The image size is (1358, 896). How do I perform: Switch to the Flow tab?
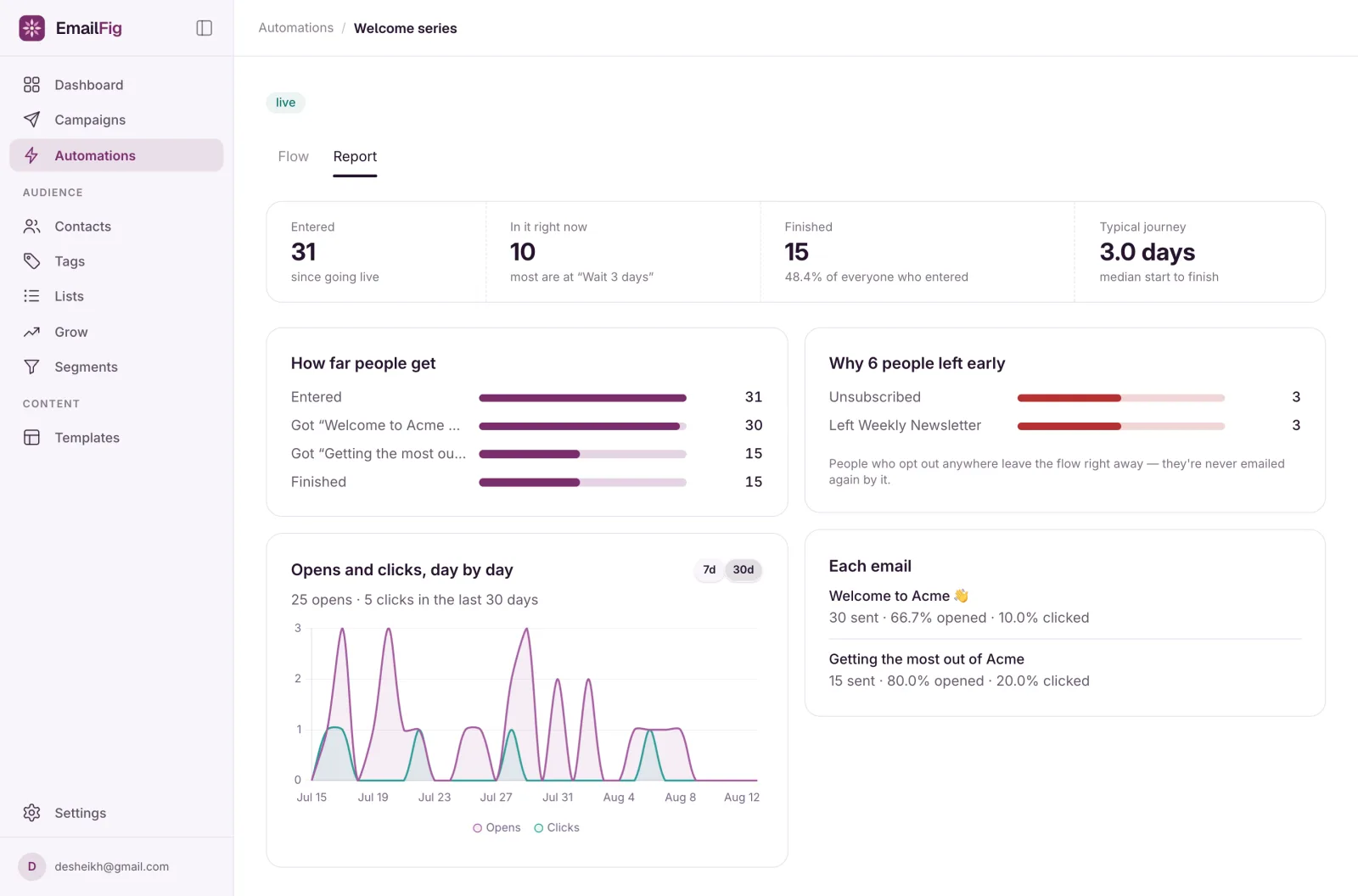[x=293, y=156]
